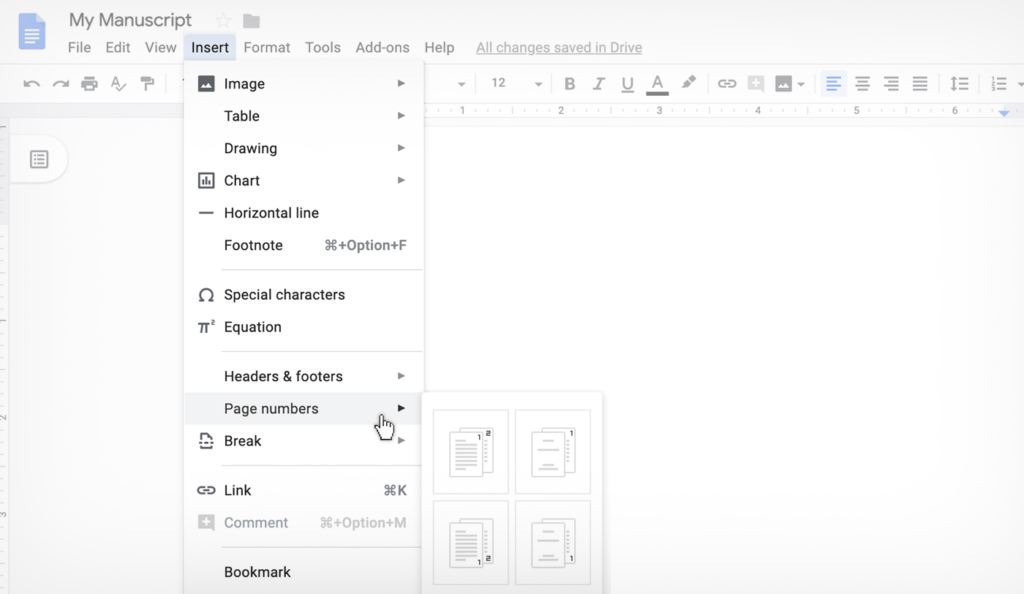
Task: Open the font size 12 dropdown
Action: coord(515,84)
